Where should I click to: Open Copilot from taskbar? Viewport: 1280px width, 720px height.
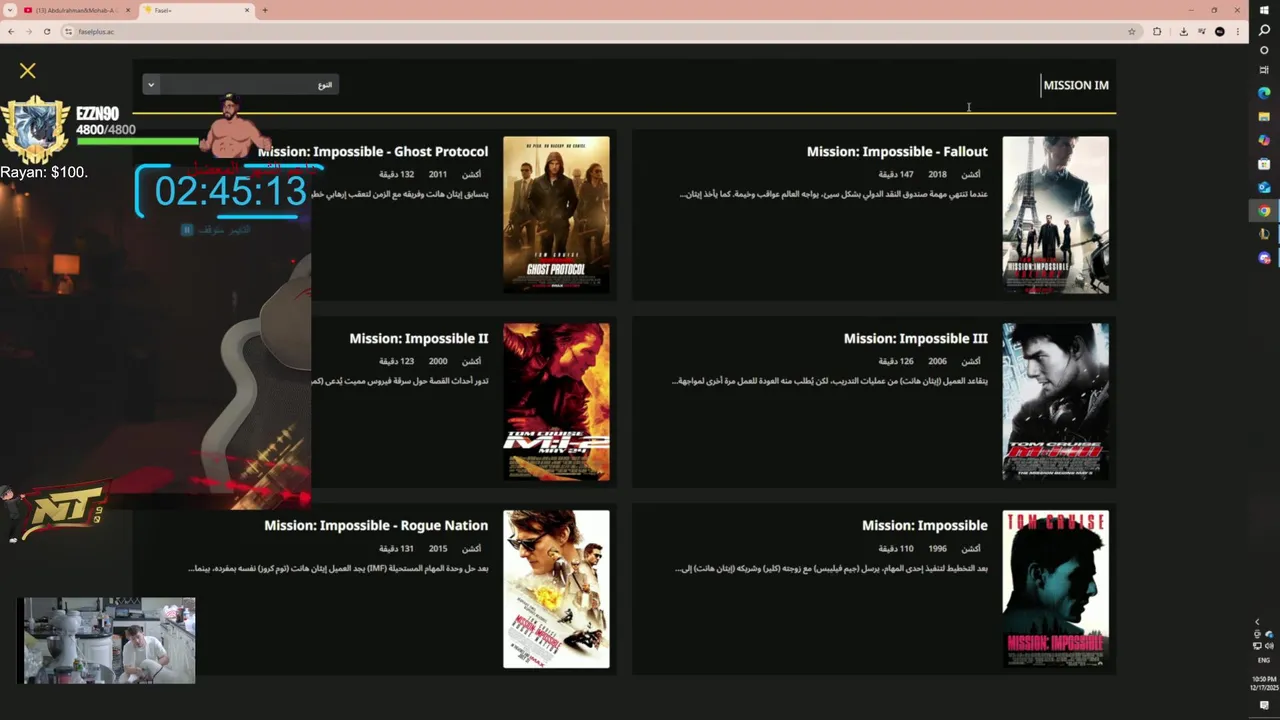coord(1264,140)
